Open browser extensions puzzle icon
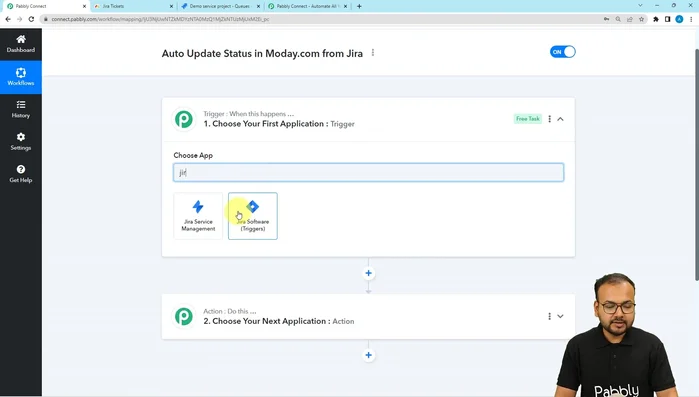 click(656, 19)
